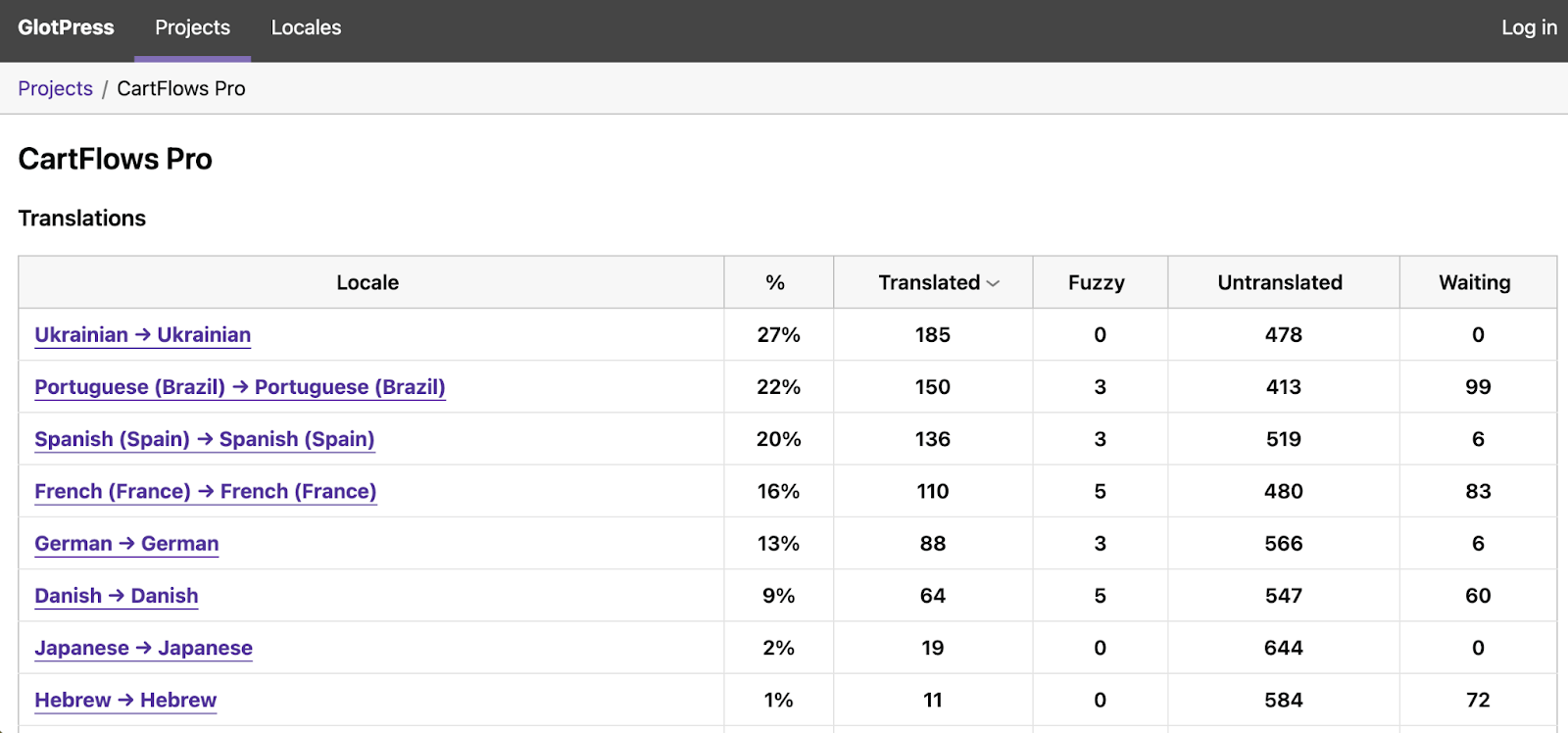Click the CartFlows Pro page heading
This screenshot has width=1568, height=733.
tap(115, 159)
